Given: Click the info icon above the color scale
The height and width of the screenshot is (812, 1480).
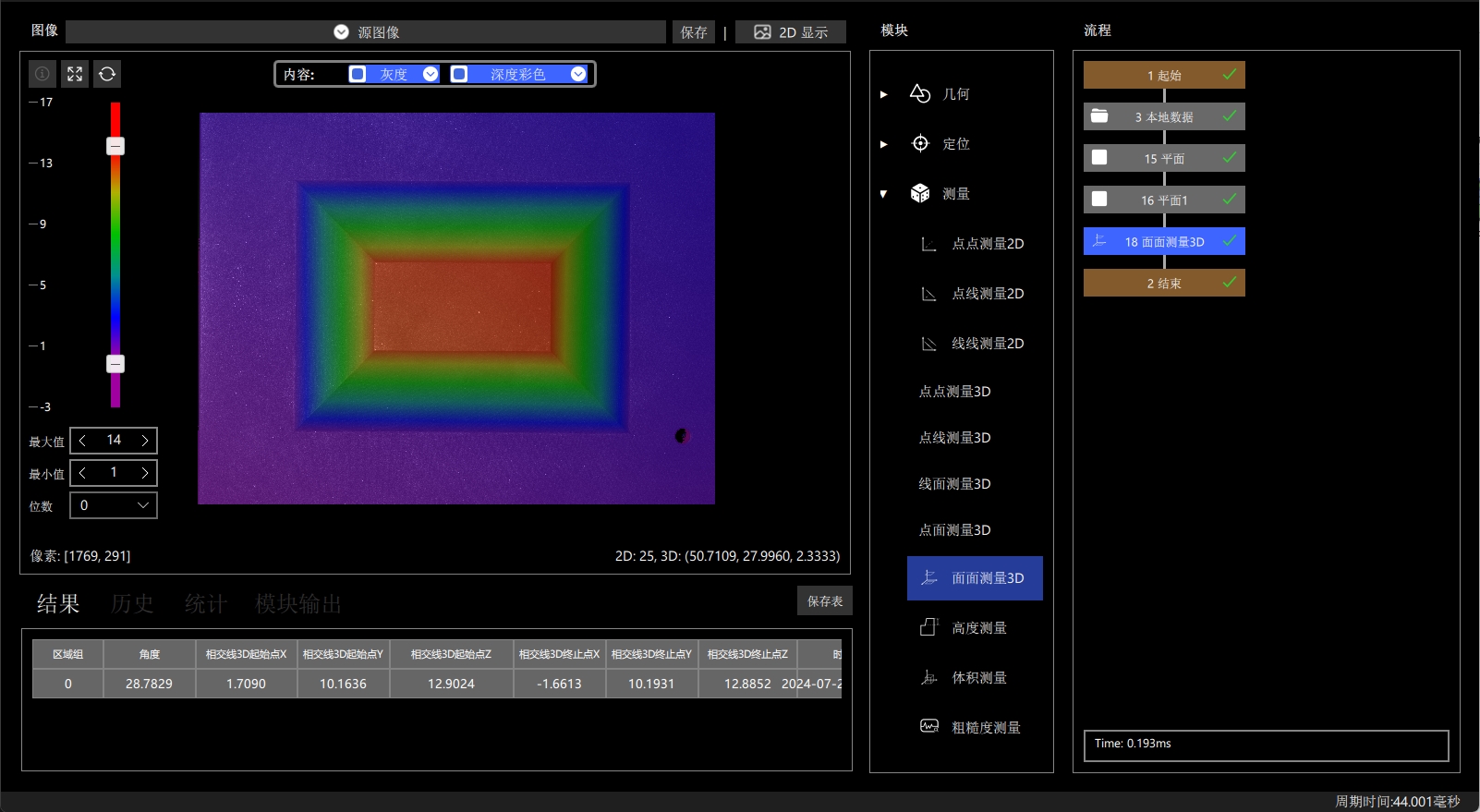Looking at the screenshot, I should [42, 74].
